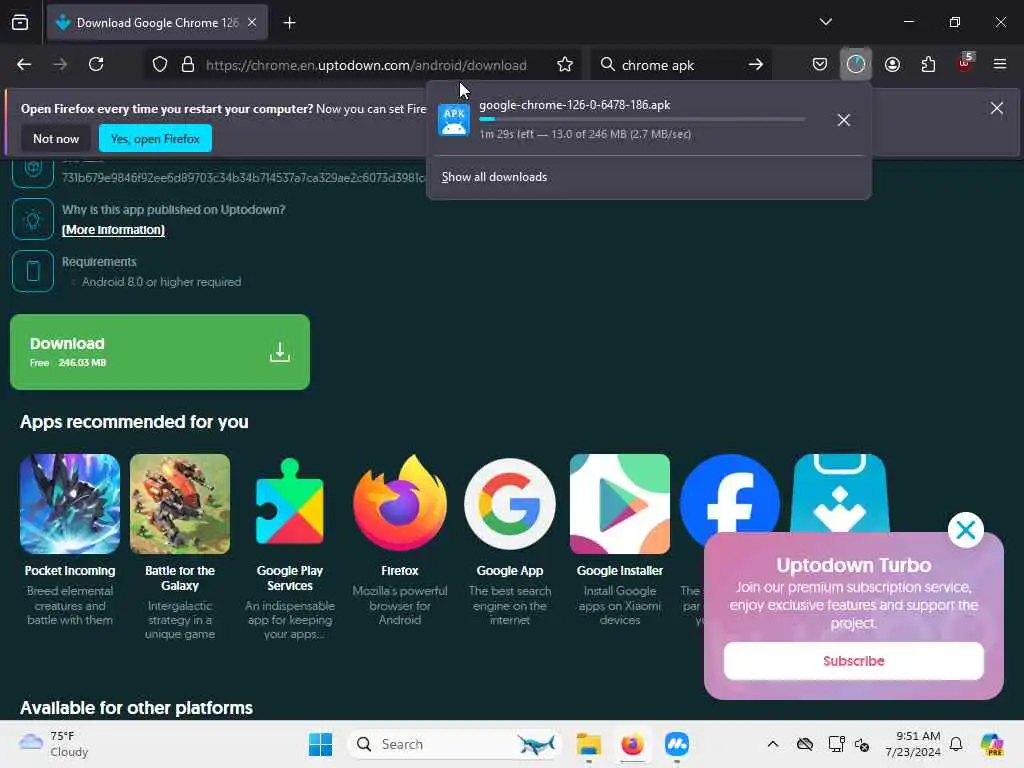
Task: Click the download progress bar
Action: pos(642,120)
